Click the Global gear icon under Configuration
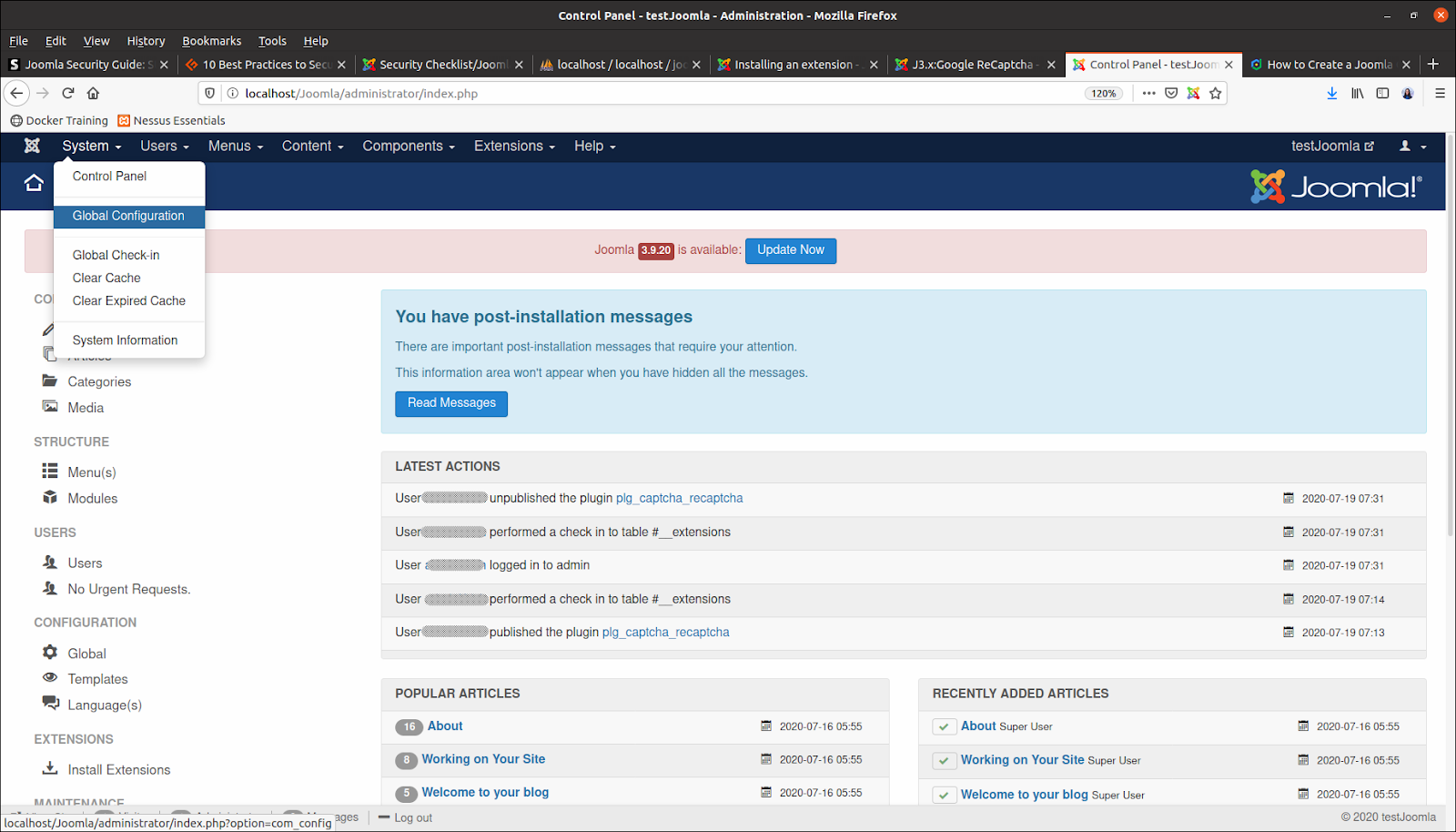 [50, 652]
